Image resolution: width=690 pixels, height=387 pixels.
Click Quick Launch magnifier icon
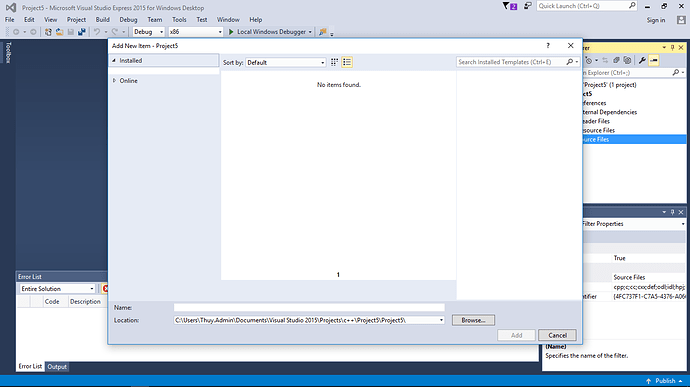(632, 6)
